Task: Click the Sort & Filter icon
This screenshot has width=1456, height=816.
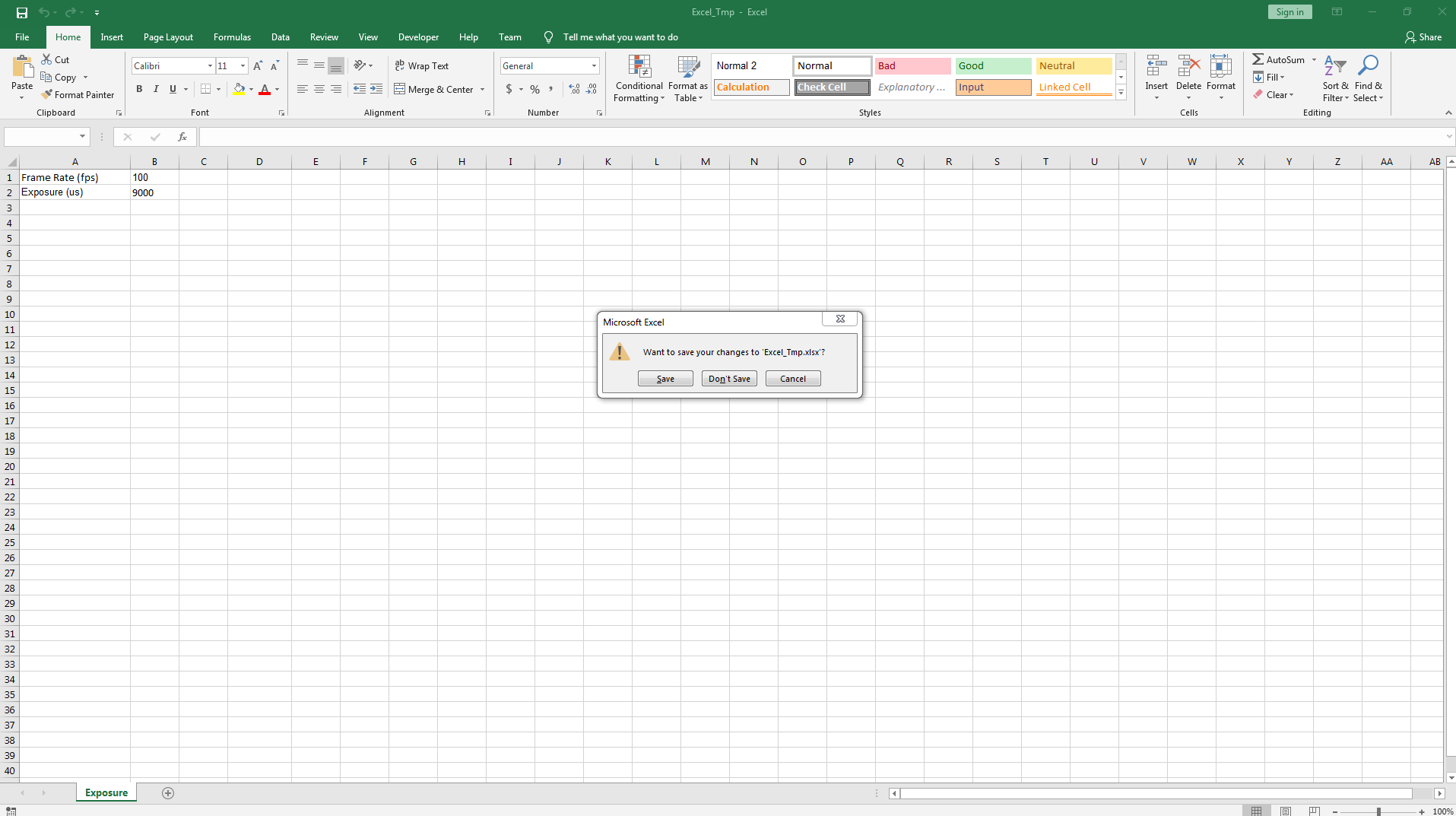Action: [1334, 65]
